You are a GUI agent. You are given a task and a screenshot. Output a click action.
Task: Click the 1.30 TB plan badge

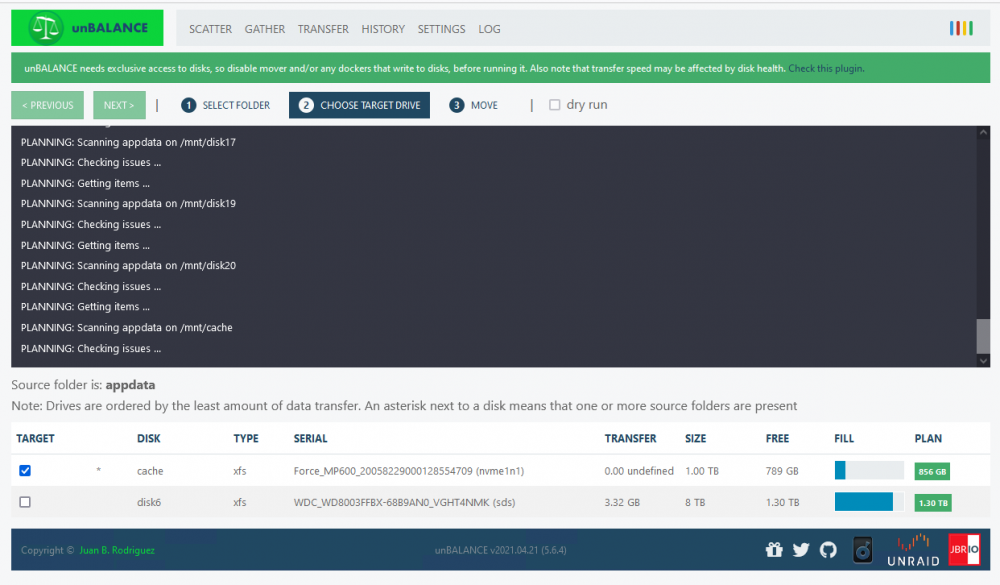[x=932, y=503]
